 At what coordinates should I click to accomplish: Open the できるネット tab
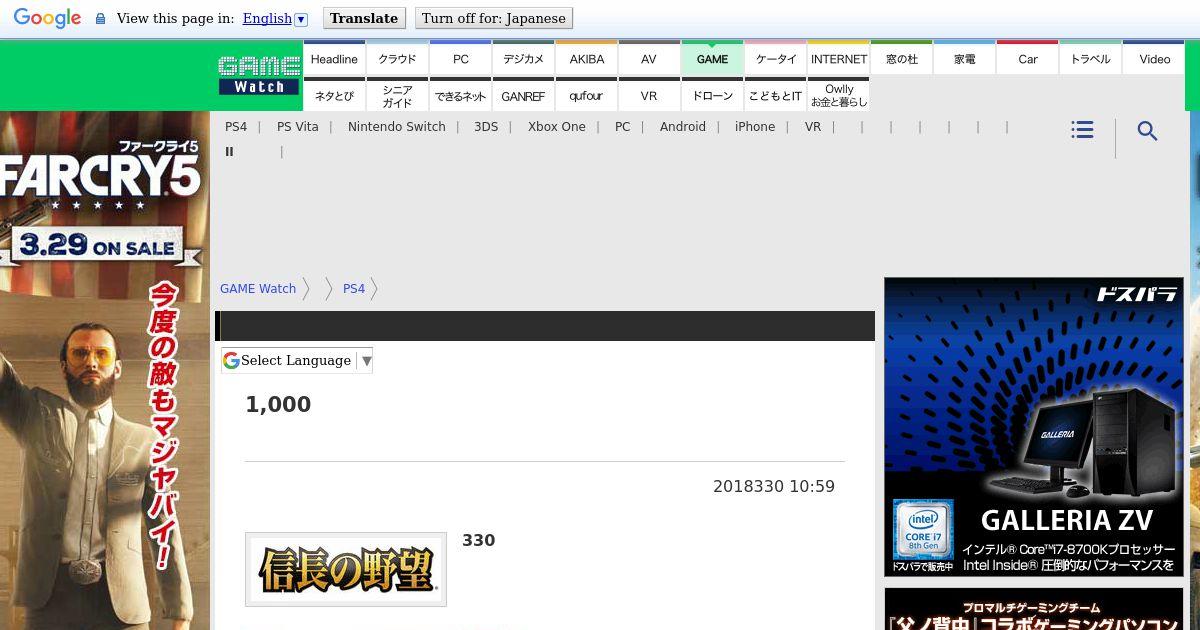click(x=461, y=96)
